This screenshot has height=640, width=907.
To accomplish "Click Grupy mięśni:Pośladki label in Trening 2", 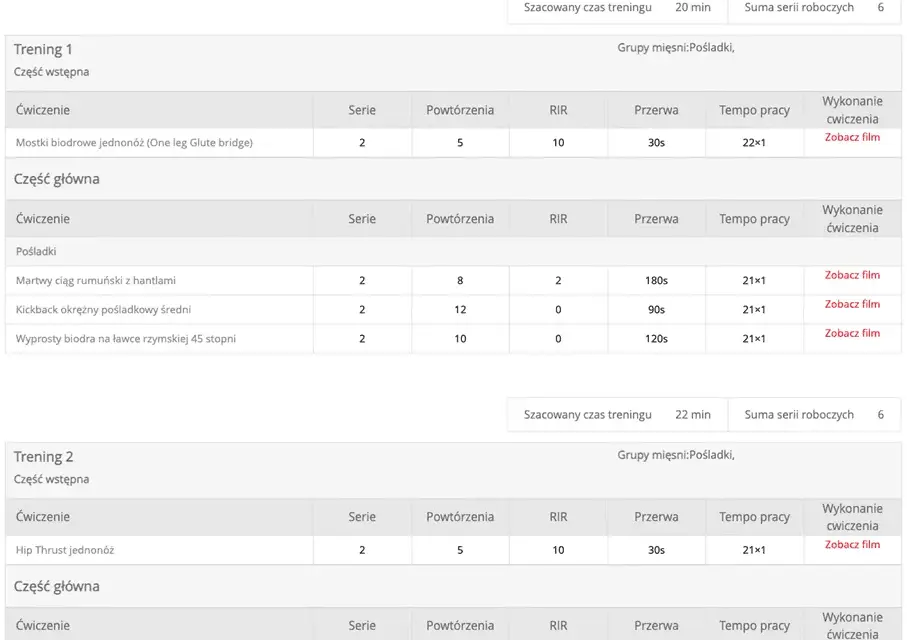I will click(676, 455).
